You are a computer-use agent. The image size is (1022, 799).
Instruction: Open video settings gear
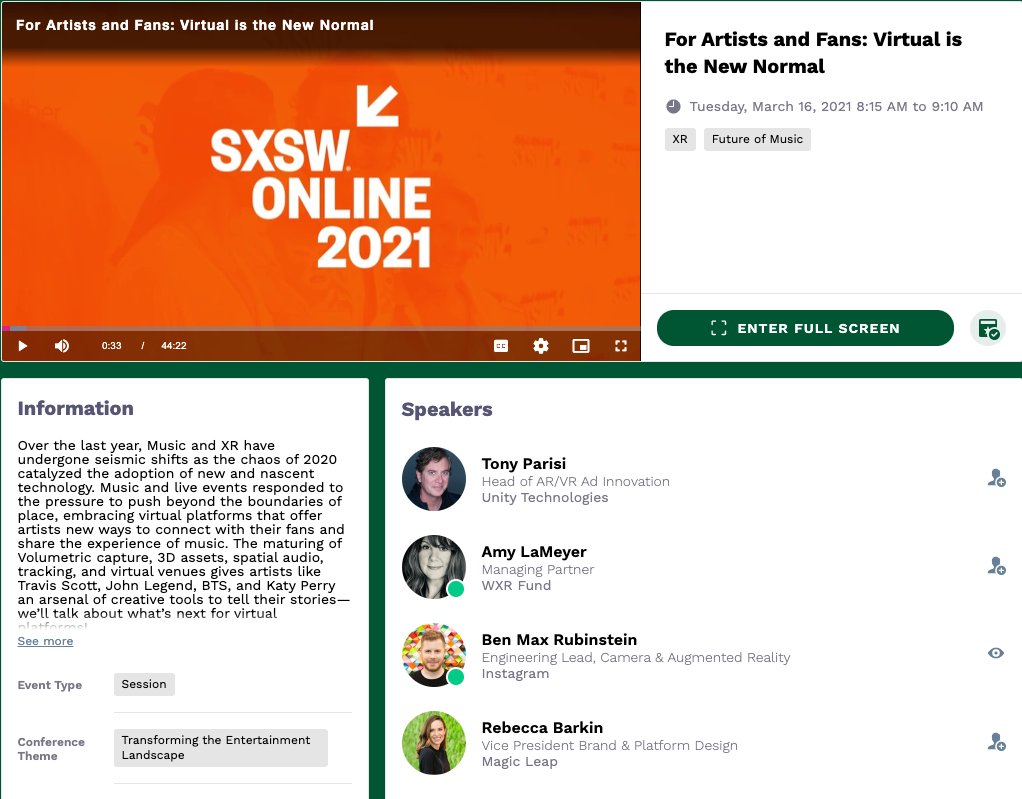tap(541, 346)
